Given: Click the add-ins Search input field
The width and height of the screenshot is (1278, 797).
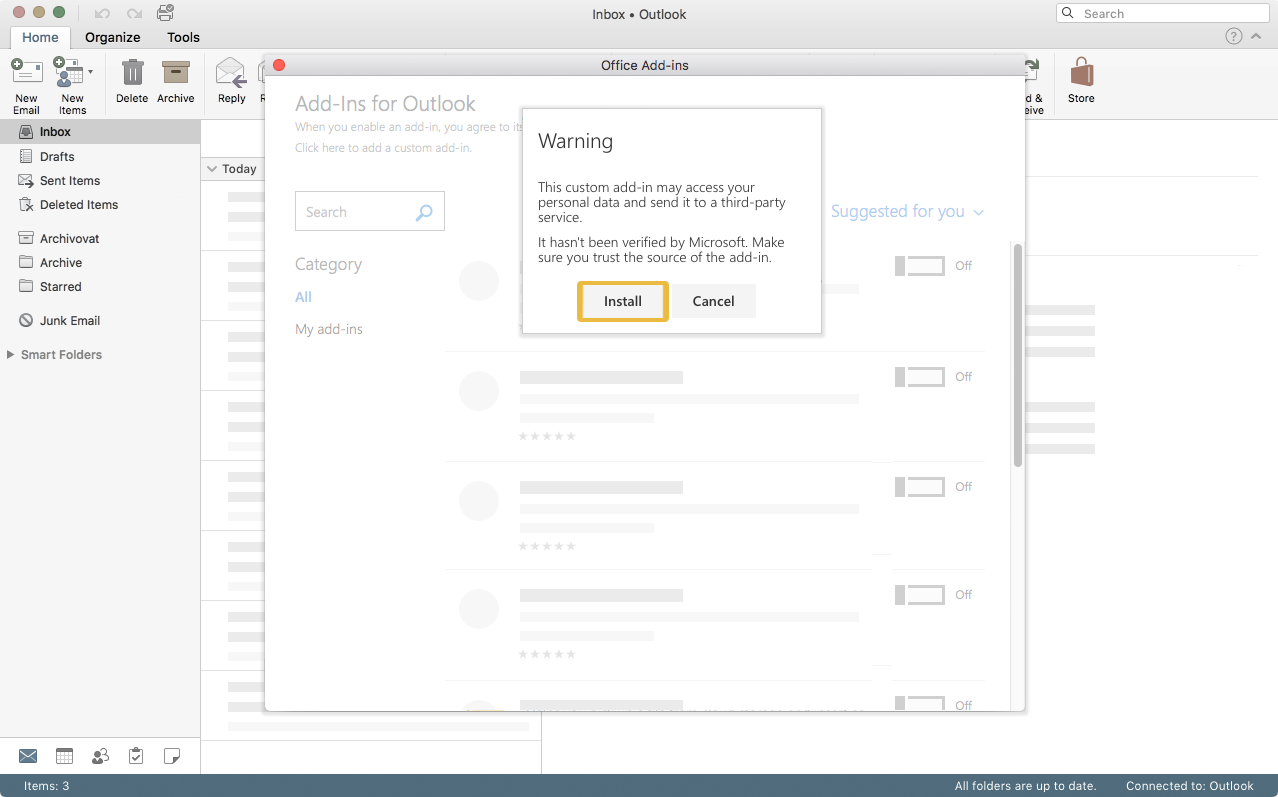Looking at the screenshot, I should click(x=370, y=212).
